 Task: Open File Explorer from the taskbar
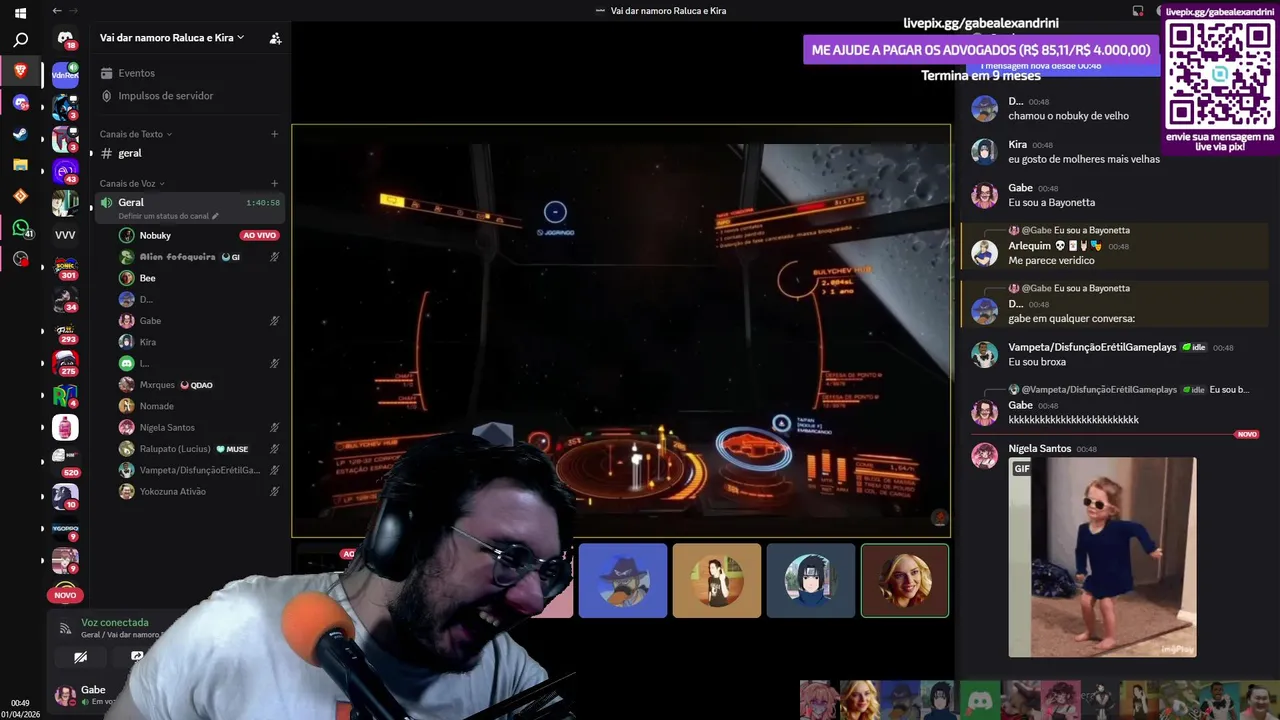(x=20, y=165)
